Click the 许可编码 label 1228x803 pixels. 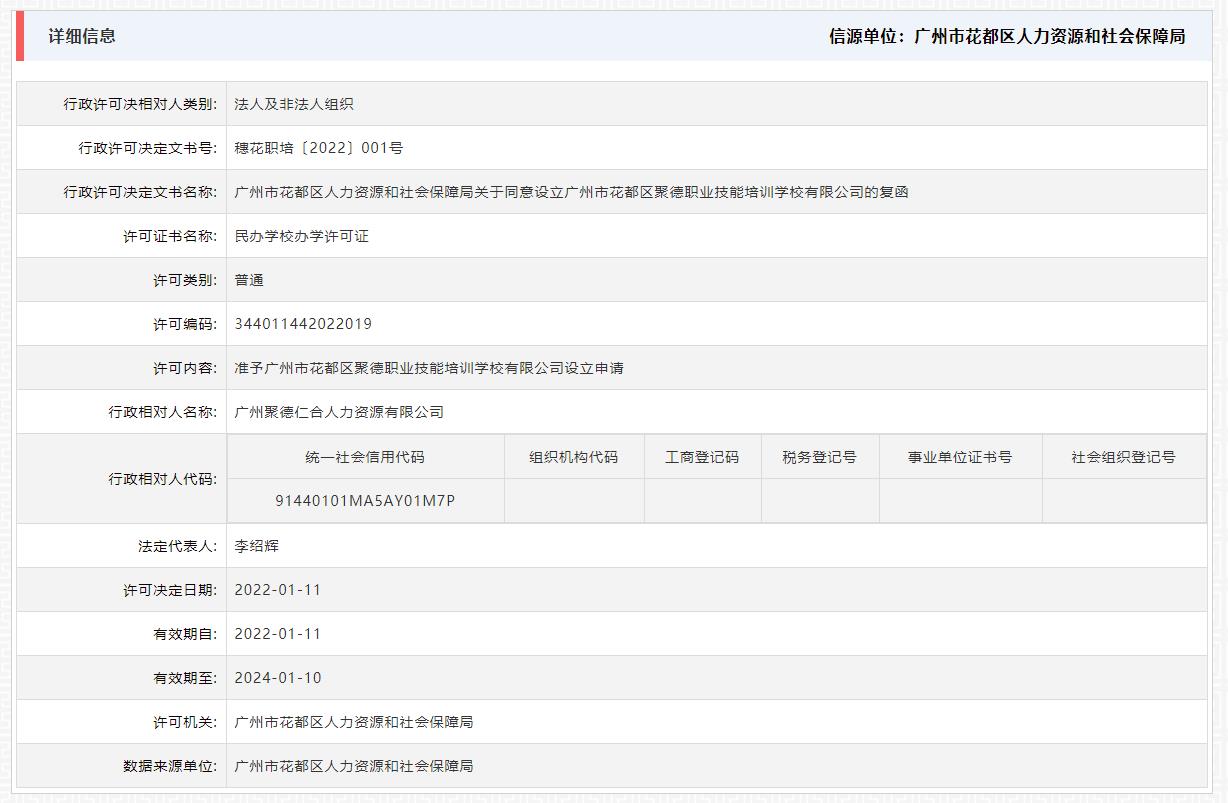pos(185,324)
